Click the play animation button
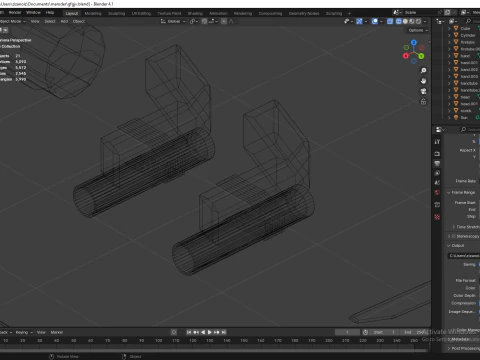 pos(210,332)
